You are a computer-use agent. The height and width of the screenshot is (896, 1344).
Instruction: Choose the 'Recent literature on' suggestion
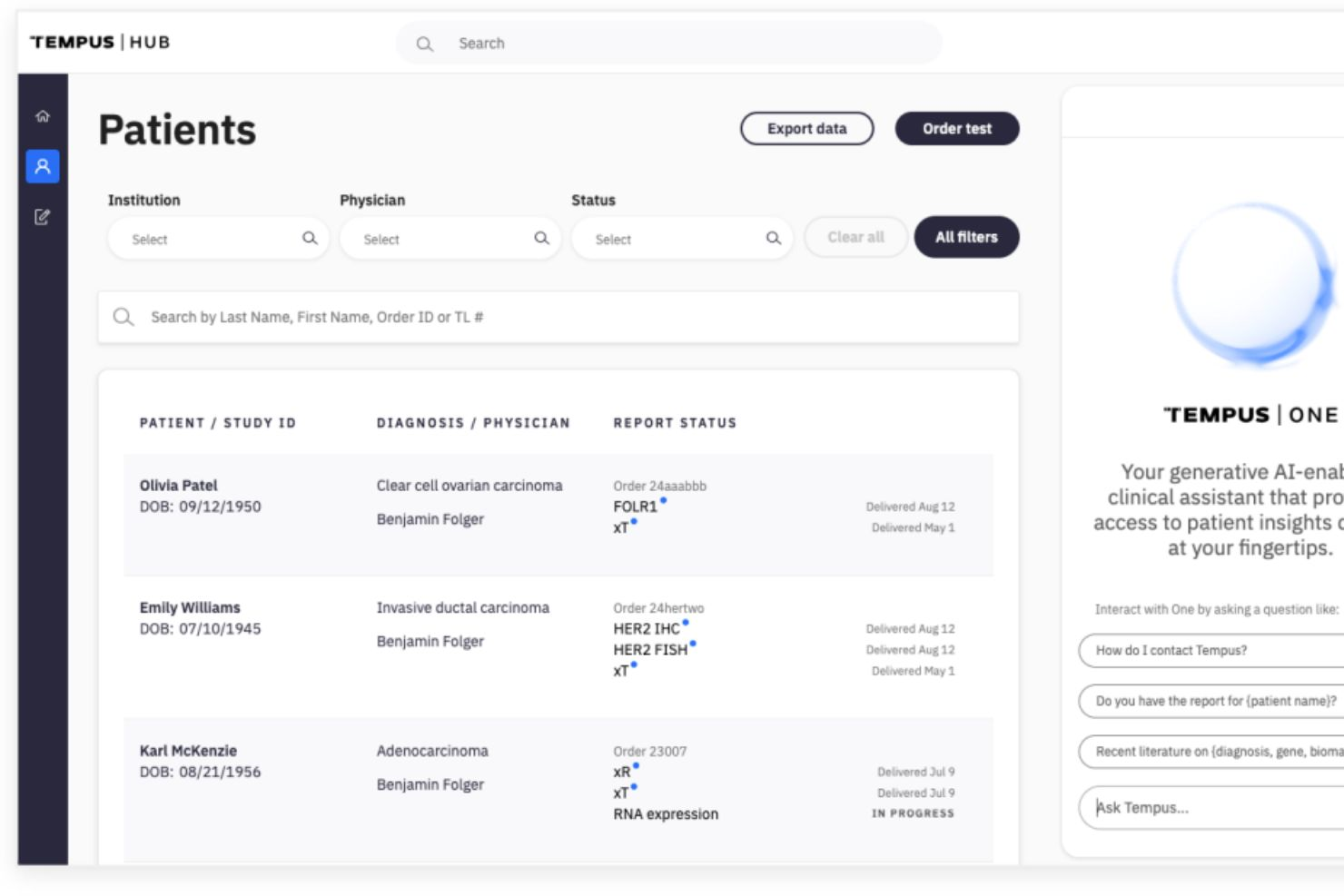[1211, 752]
